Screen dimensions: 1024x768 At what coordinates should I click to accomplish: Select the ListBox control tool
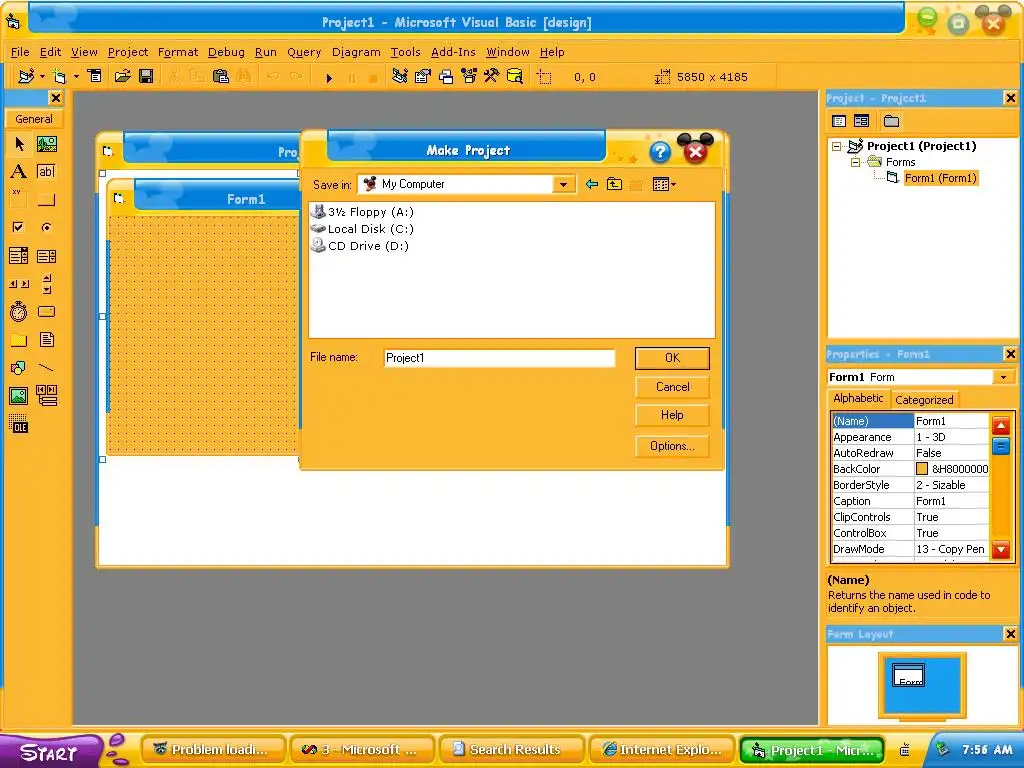click(x=46, y=255)
